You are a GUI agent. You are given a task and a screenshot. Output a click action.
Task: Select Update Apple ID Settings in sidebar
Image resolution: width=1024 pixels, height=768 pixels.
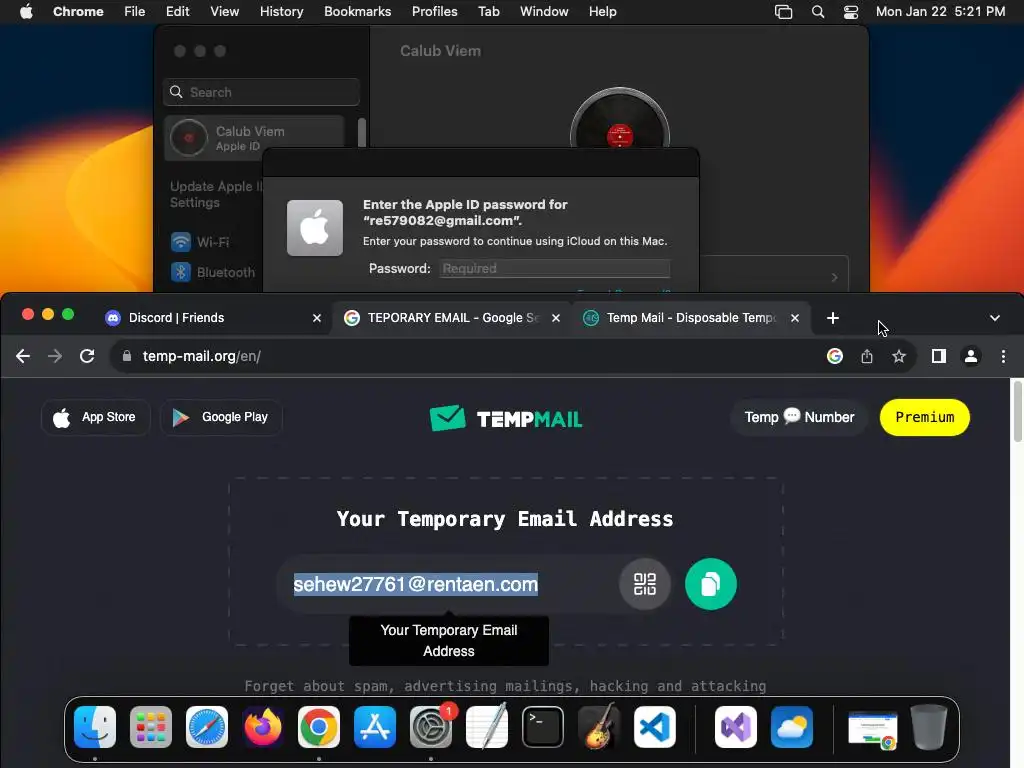click(216, 195)
